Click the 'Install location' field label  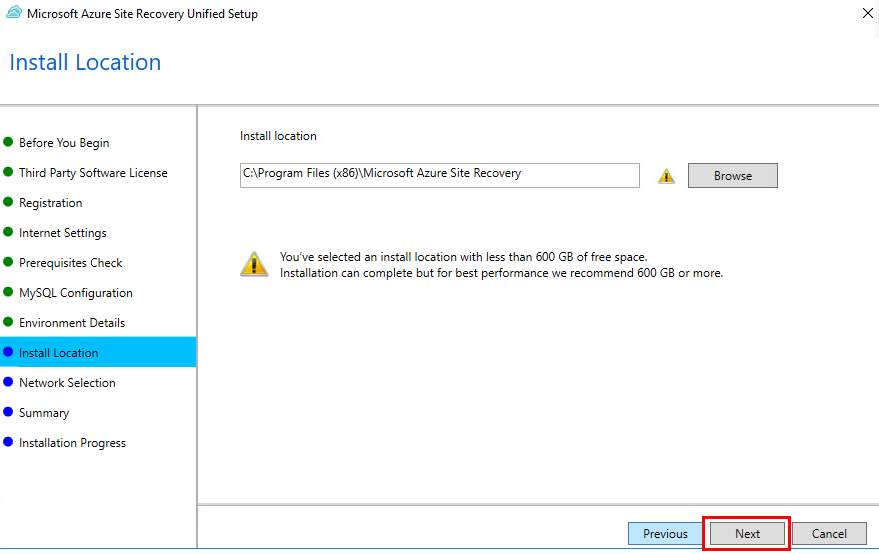pos(278,136)
